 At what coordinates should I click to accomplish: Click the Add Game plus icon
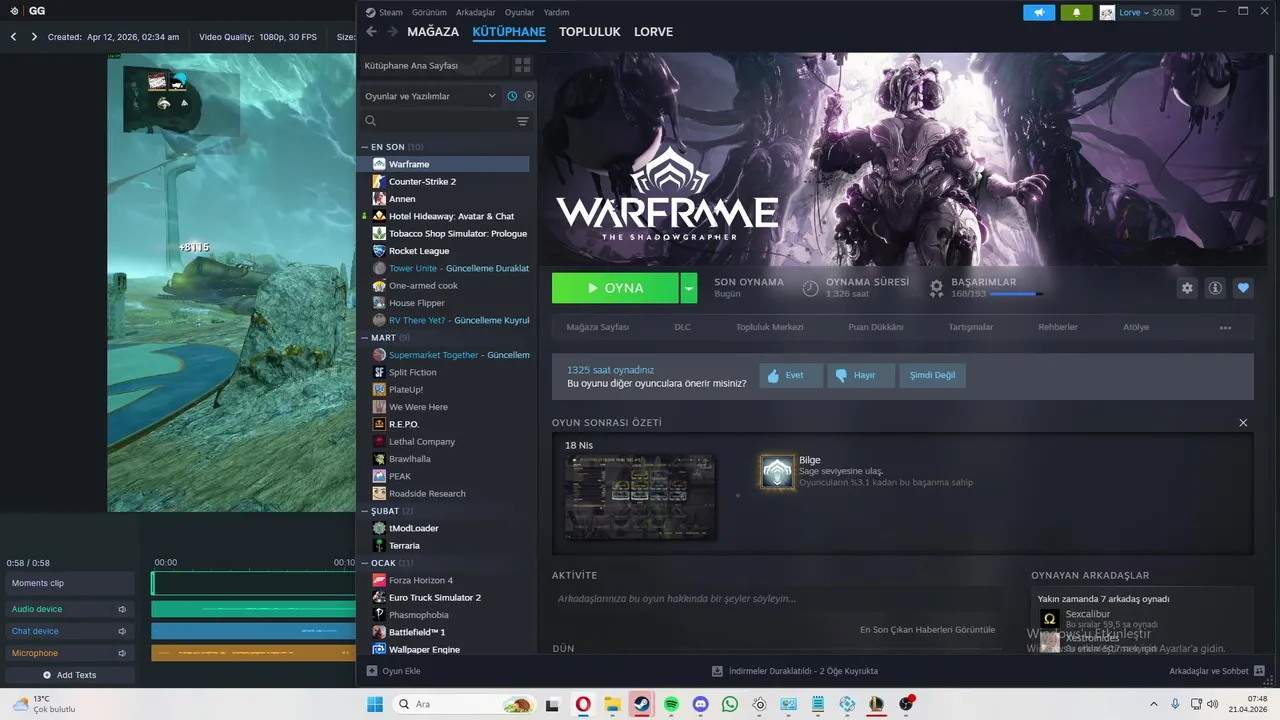tap(372, 671)
